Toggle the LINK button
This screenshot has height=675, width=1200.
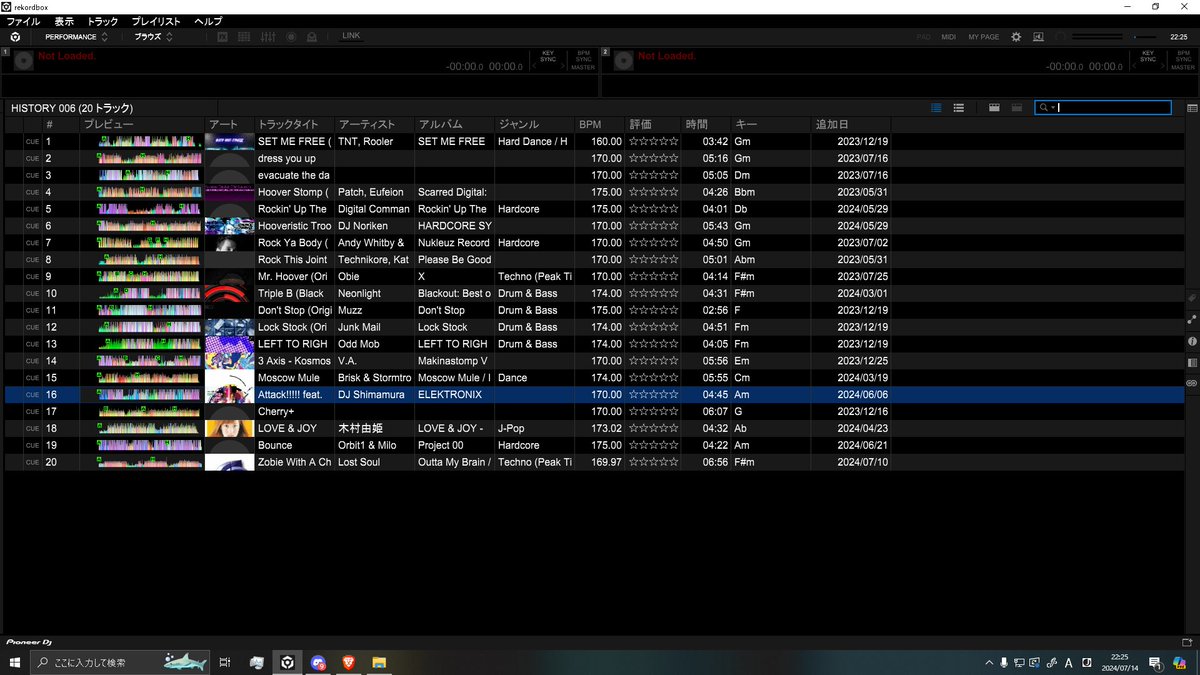coord(351,36)
